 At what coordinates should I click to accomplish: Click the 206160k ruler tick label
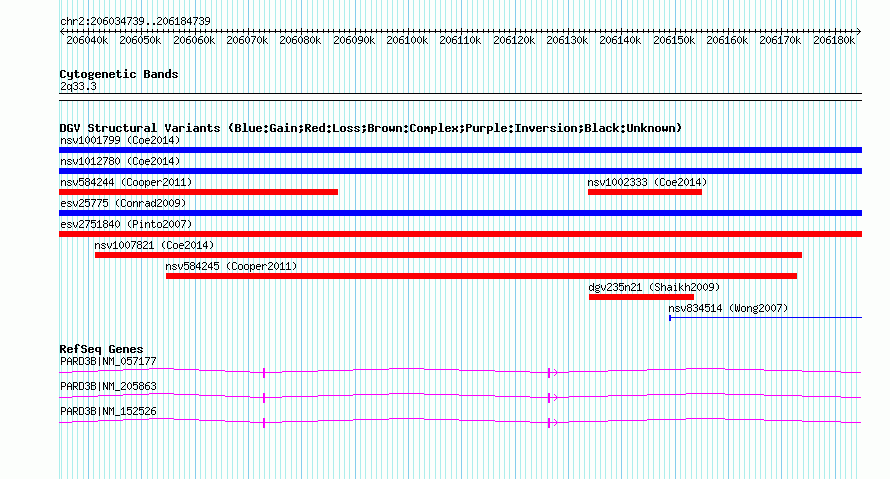pos(727,40)
